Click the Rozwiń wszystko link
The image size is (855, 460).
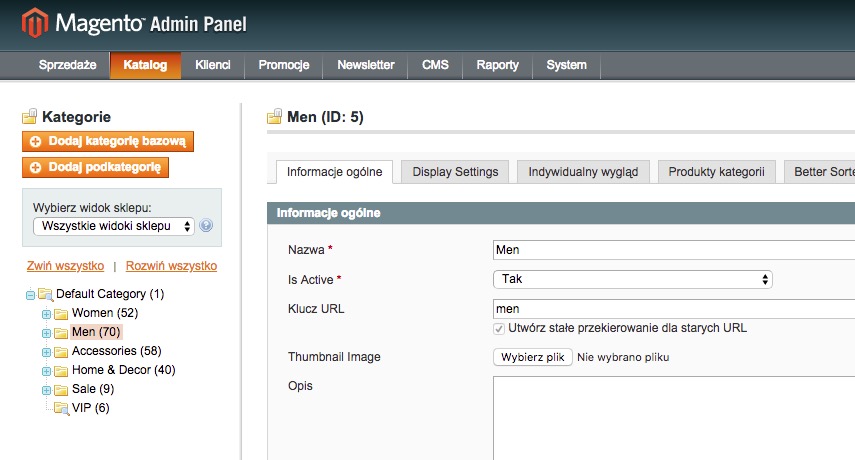172,266
